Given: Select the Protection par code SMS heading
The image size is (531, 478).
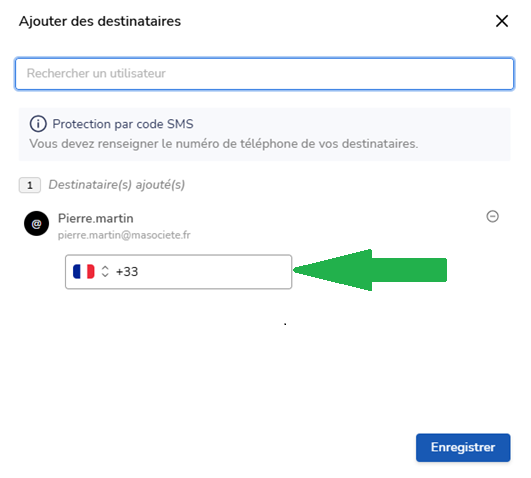Looking at the screenshot, I should (x=123, y=124).
